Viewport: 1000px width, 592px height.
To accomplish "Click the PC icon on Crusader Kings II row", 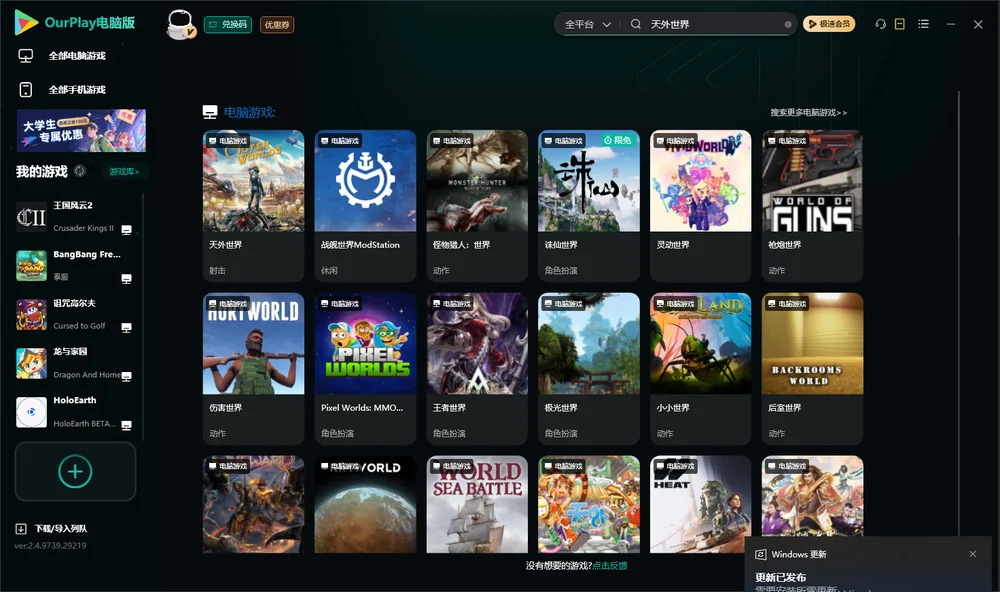I will 126,230.
